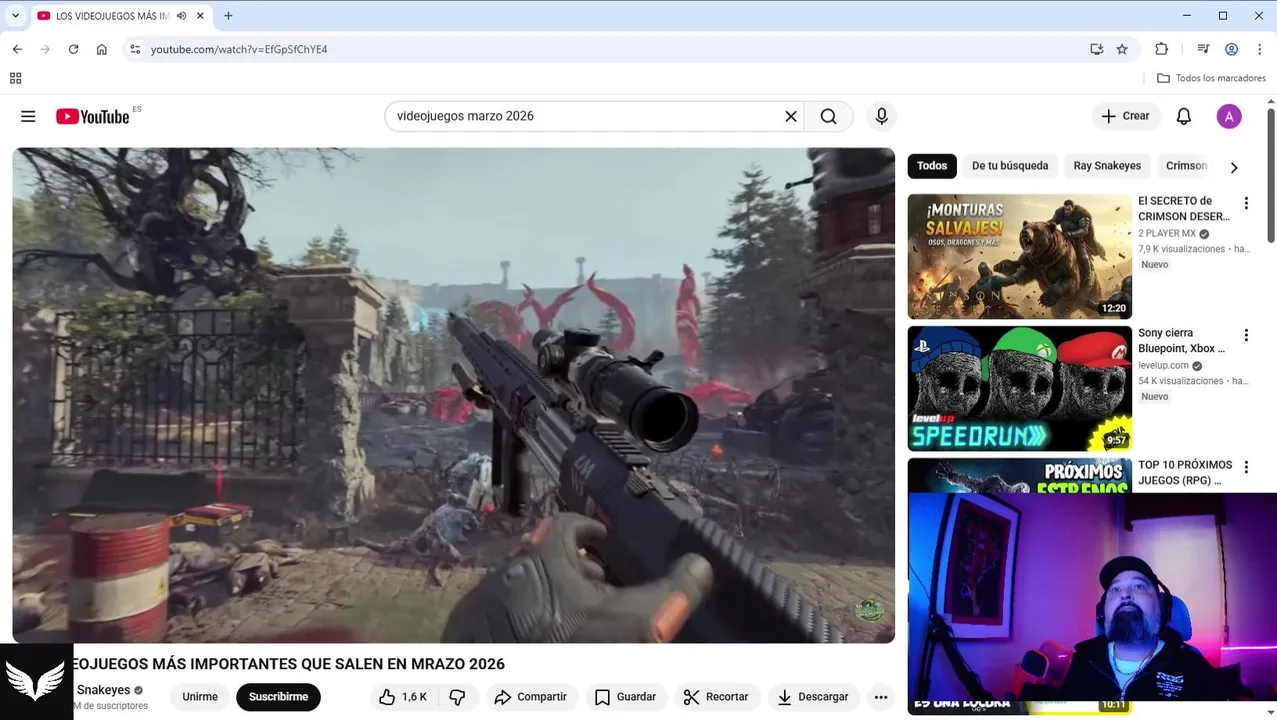Select the Ray Snakeyes chip
Viewport: 1277px width, 720px height.
pos(1107,166)
